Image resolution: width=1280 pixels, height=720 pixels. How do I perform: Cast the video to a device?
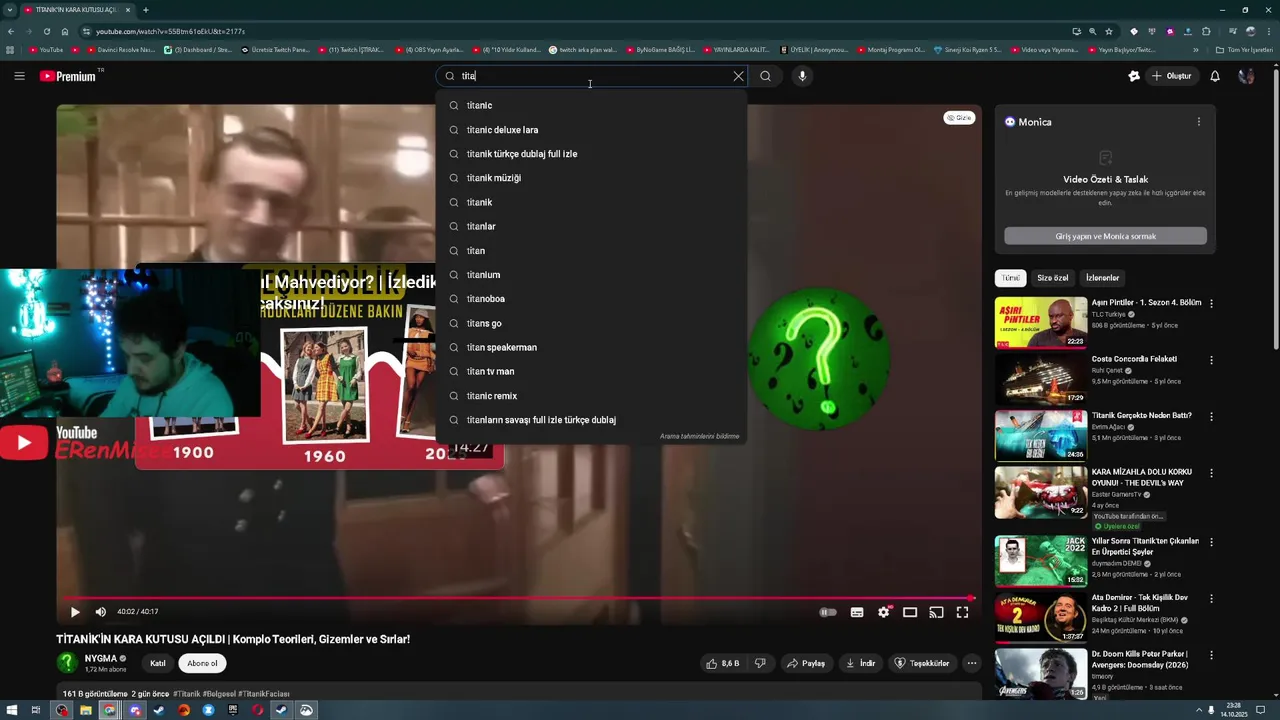pos(936,612)
